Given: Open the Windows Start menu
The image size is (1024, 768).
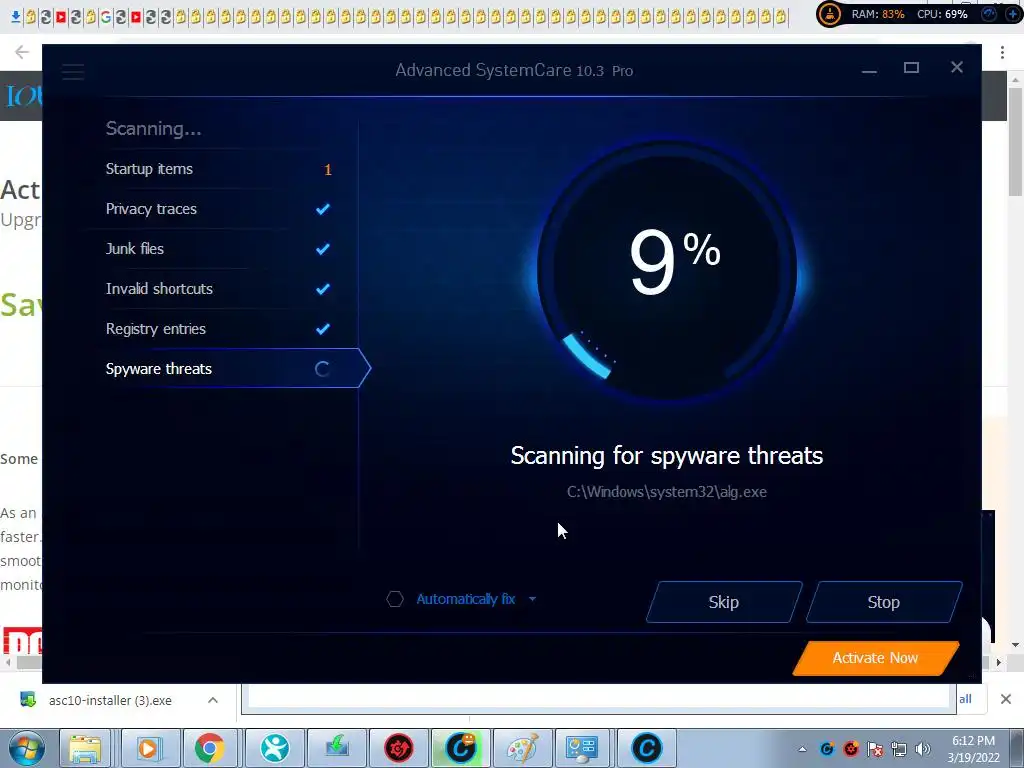Looking at the screenshot, I should 26,748.
